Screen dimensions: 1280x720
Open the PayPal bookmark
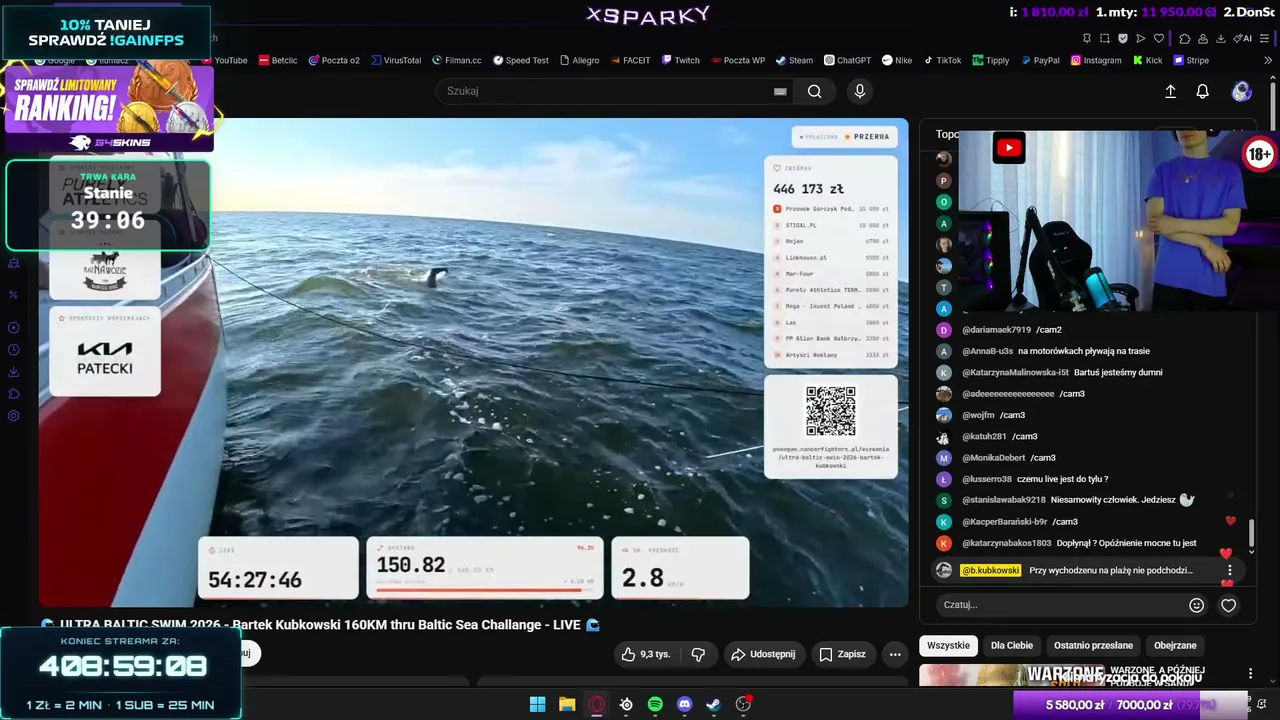tap(1040, 60)
